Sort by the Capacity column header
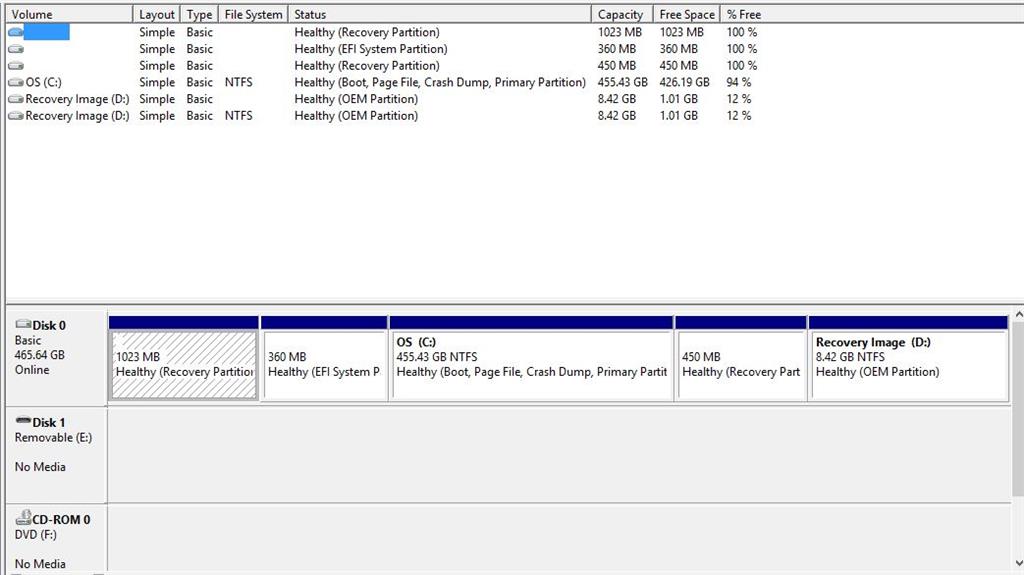Viewport: 1024px width, 575px height. pyautogui.click(x=622, y=14)
